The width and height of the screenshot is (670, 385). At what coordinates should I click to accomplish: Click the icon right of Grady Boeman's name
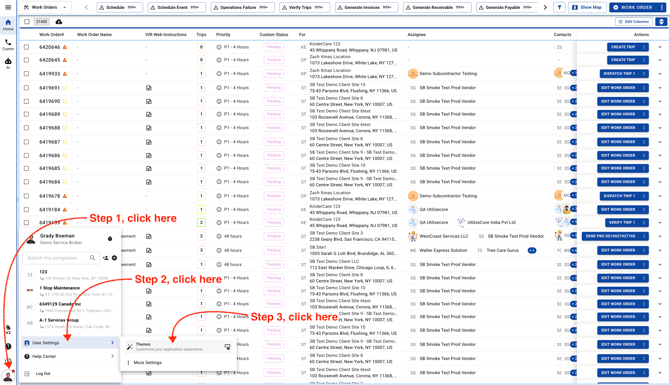(110, 239)
